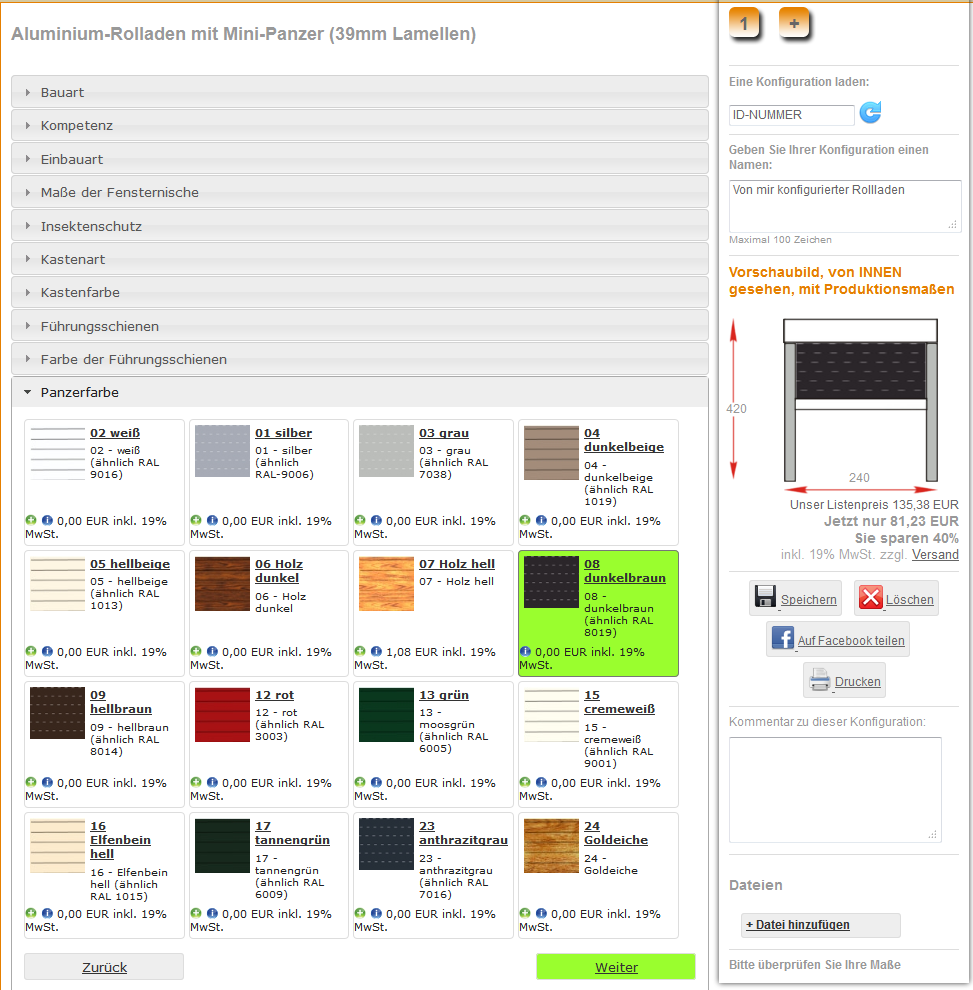Expand the Bauart section
This screenshot has height=990, width=973.
359,92
